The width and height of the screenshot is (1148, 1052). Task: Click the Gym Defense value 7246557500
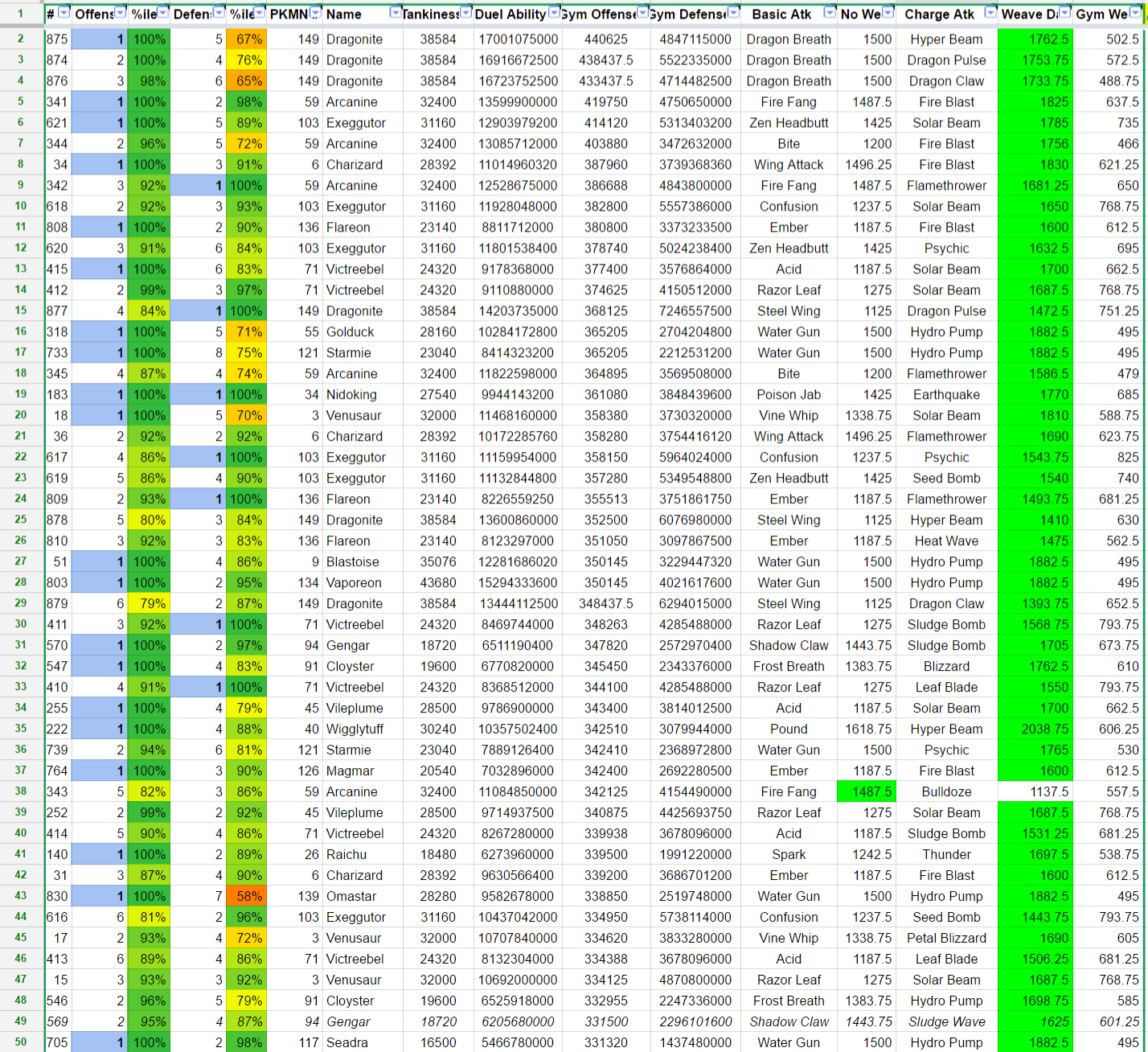tap(695, 310)
